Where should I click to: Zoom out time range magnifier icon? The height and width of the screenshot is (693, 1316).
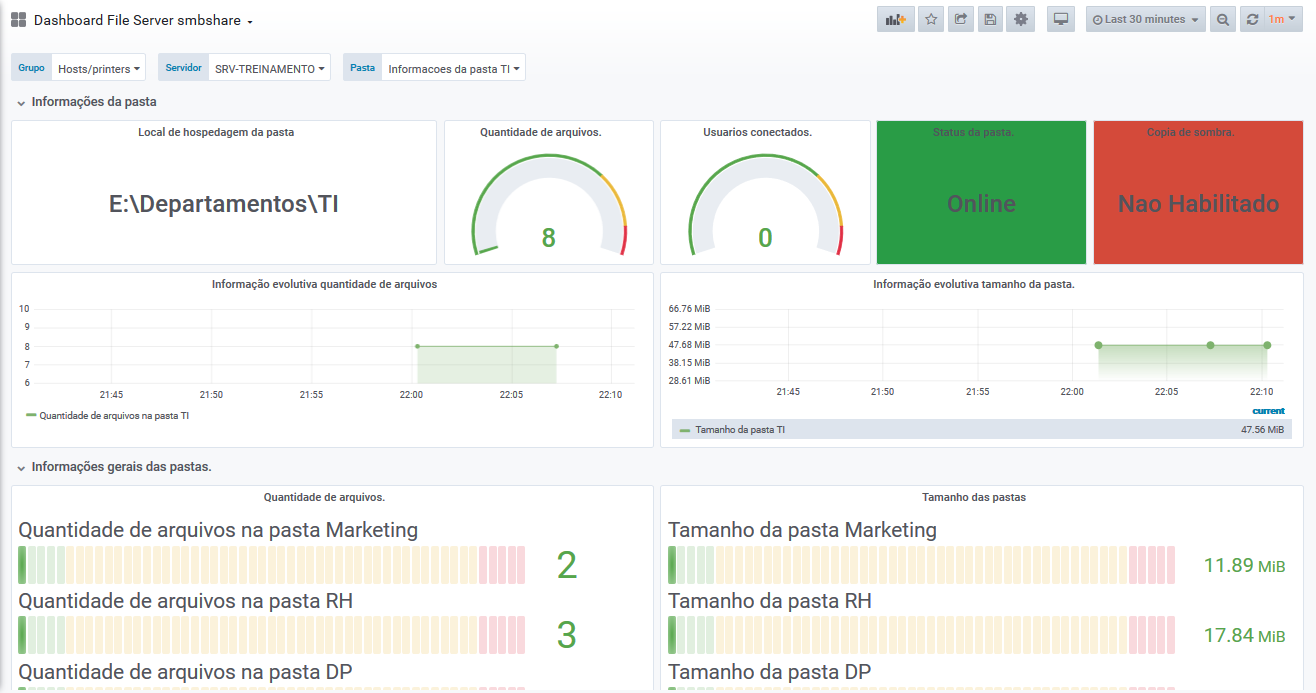(1222, 19)
